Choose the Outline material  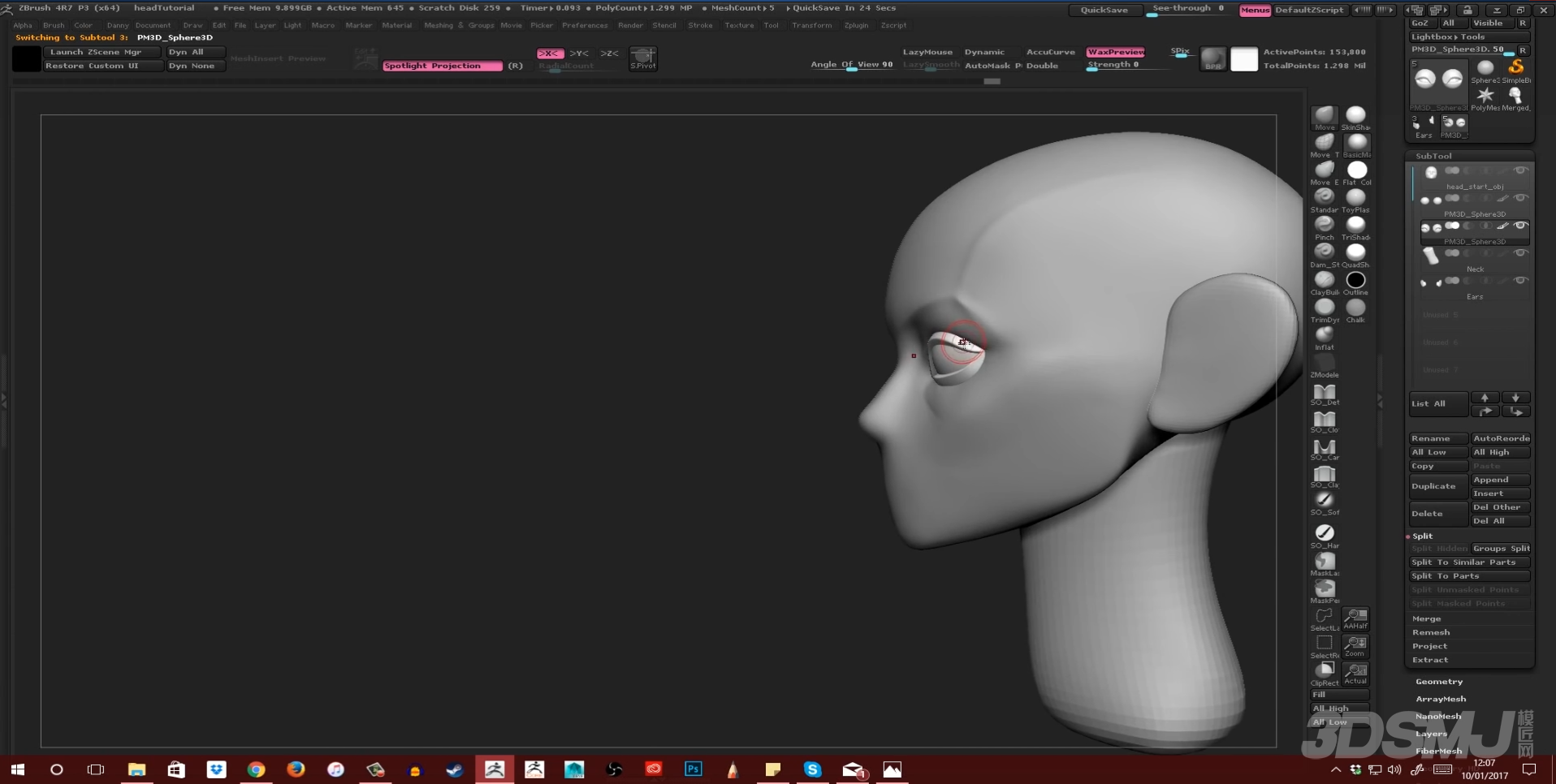pyautogui.click(x=1355, y=281)
